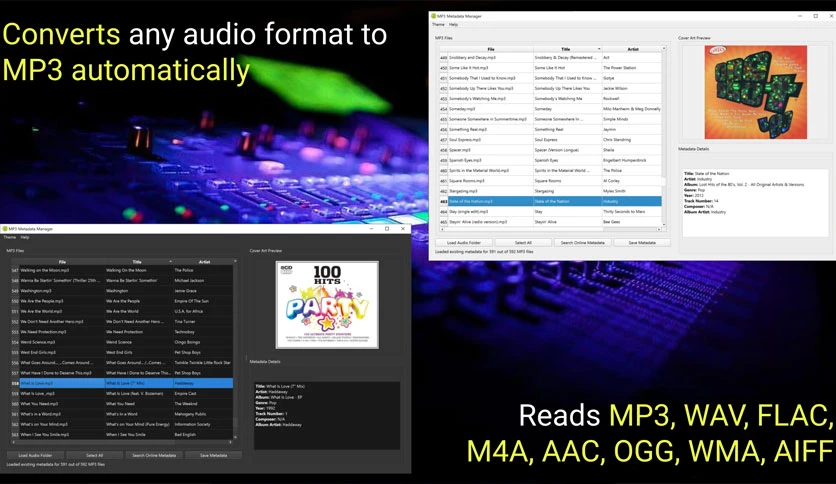836x484 pixels.
Task: Maximize the light MP3 Metadata Manager window
Action: (x=815, y=16)
